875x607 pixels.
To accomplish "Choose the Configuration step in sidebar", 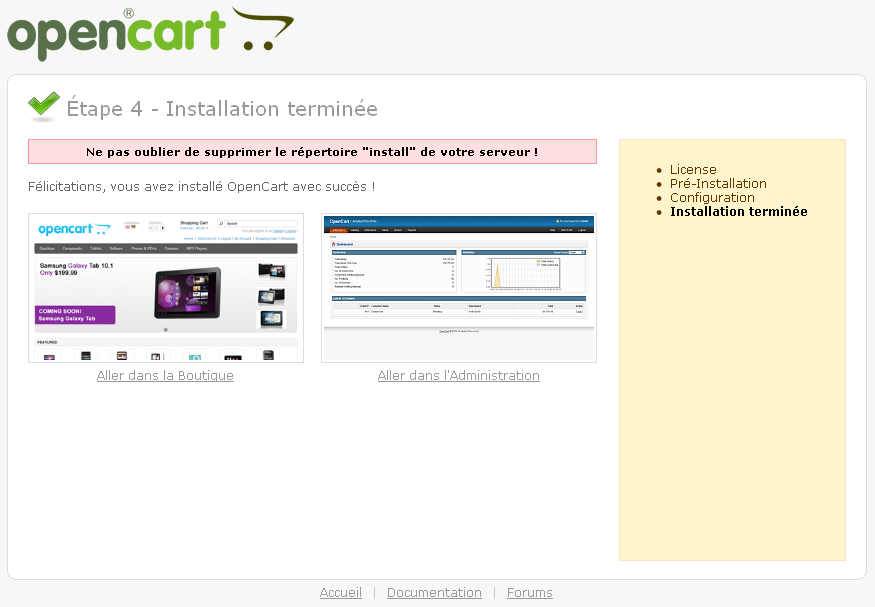I will pyautogui.click(x=712, y=198).
